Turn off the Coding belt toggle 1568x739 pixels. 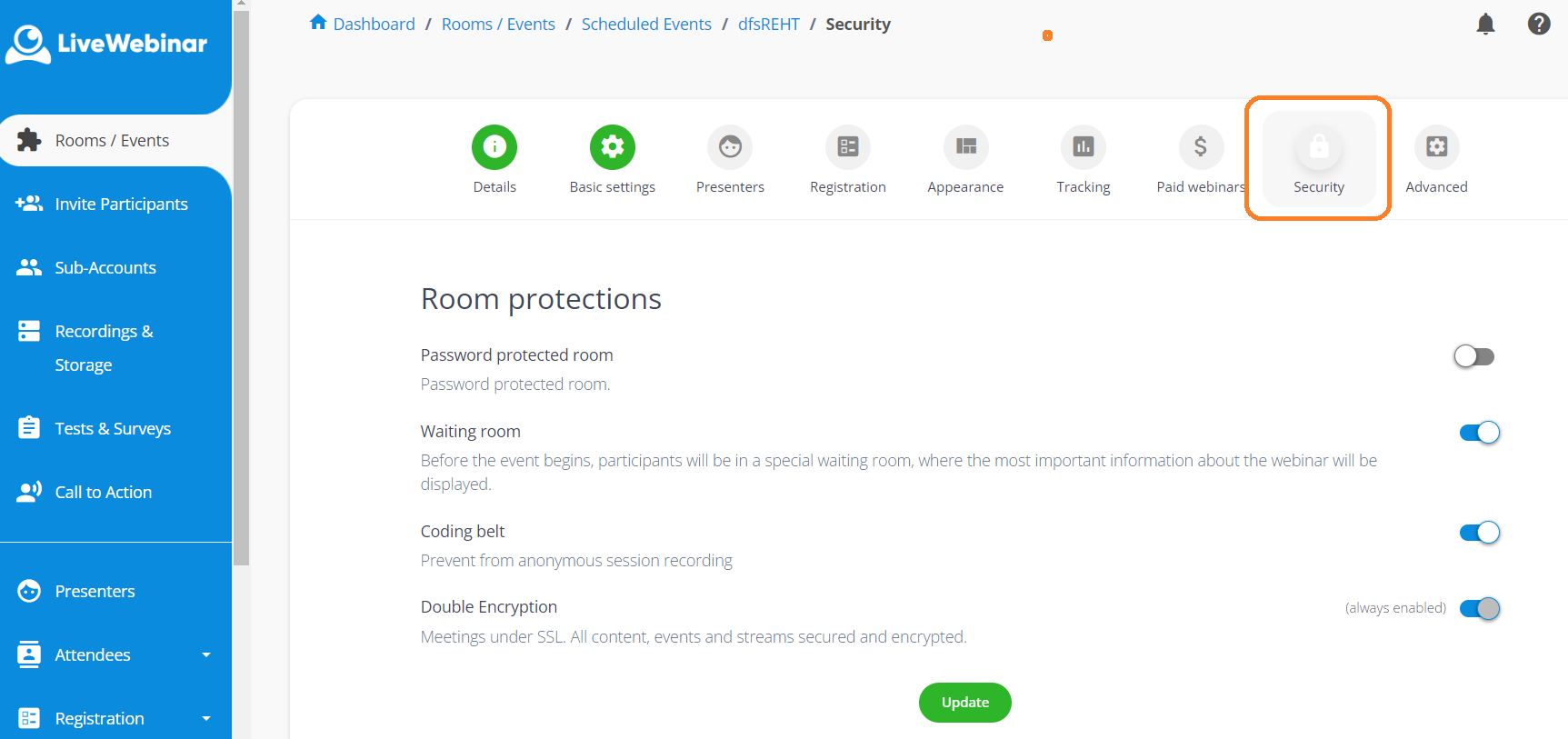click(1479, 533)
